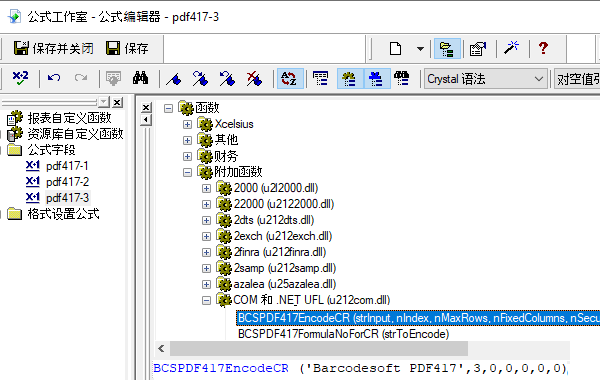Click the gear icon beside 附加函数
600x380 pixels.
pyautogui.click(x=205, y=172)
